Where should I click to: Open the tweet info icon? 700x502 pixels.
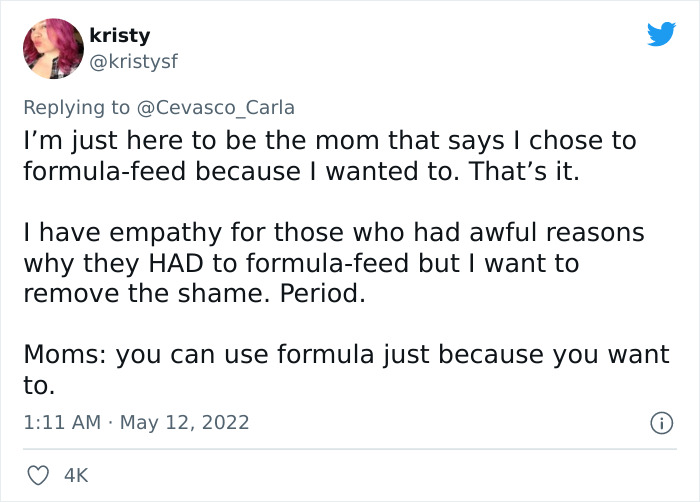click(660, 424)
